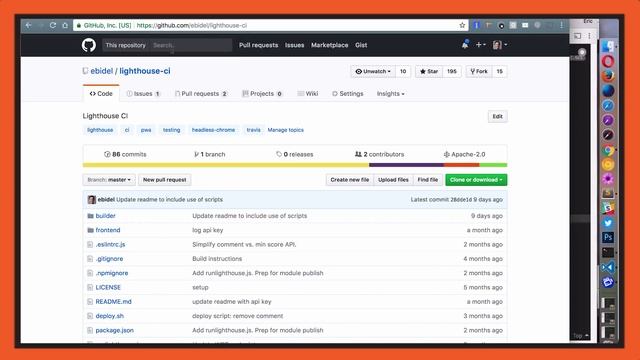Click the GitHub Octocat logo

(89, 45)
